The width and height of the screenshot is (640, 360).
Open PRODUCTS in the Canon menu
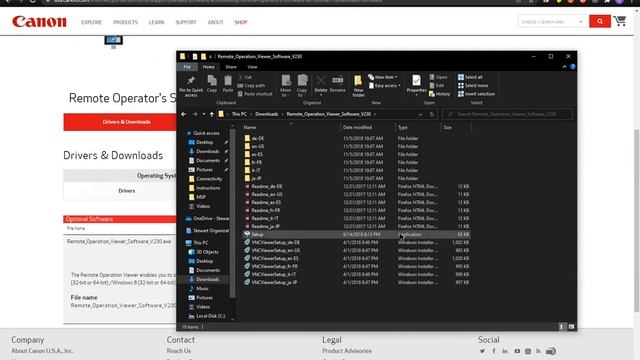(125, 22)
